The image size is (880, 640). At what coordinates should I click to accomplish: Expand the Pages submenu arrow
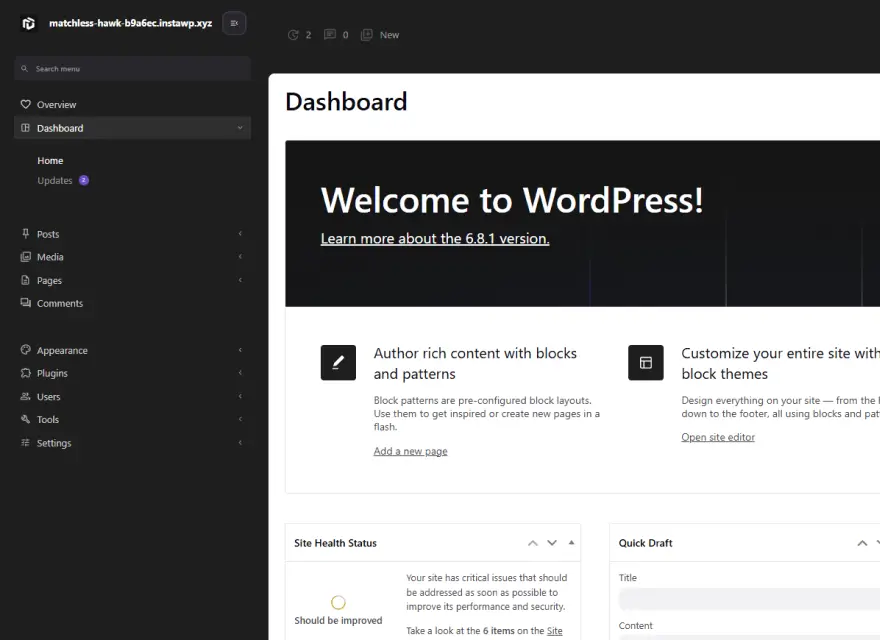click(x=240, y=280)
